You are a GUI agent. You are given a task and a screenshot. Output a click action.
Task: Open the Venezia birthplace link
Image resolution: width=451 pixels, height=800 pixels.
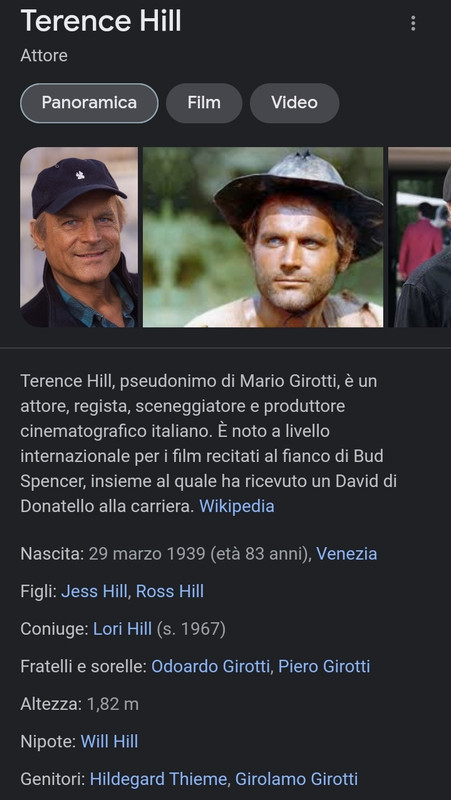[347, 554]
